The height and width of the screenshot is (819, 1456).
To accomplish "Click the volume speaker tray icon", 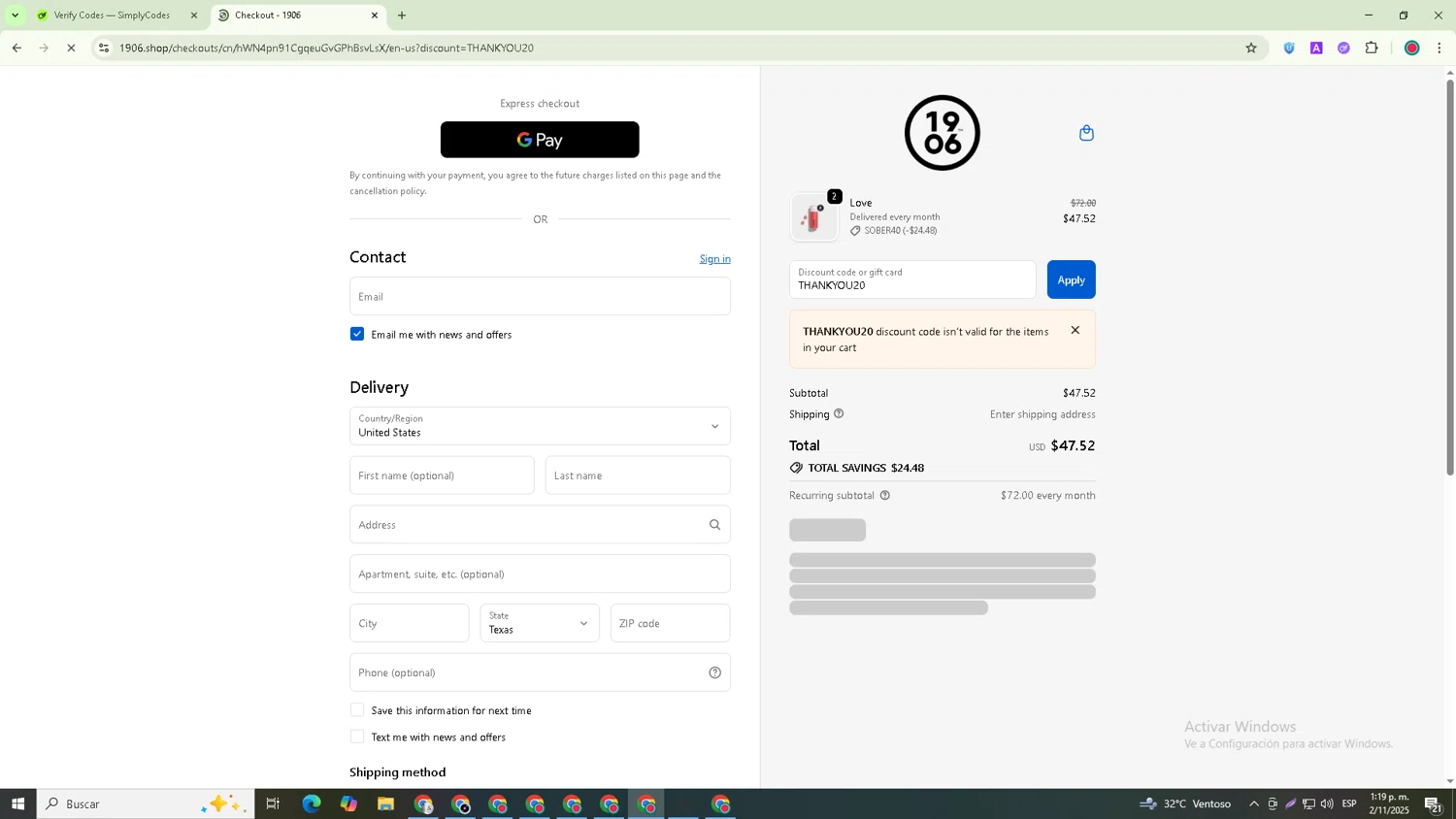I will pos(1327,803).
